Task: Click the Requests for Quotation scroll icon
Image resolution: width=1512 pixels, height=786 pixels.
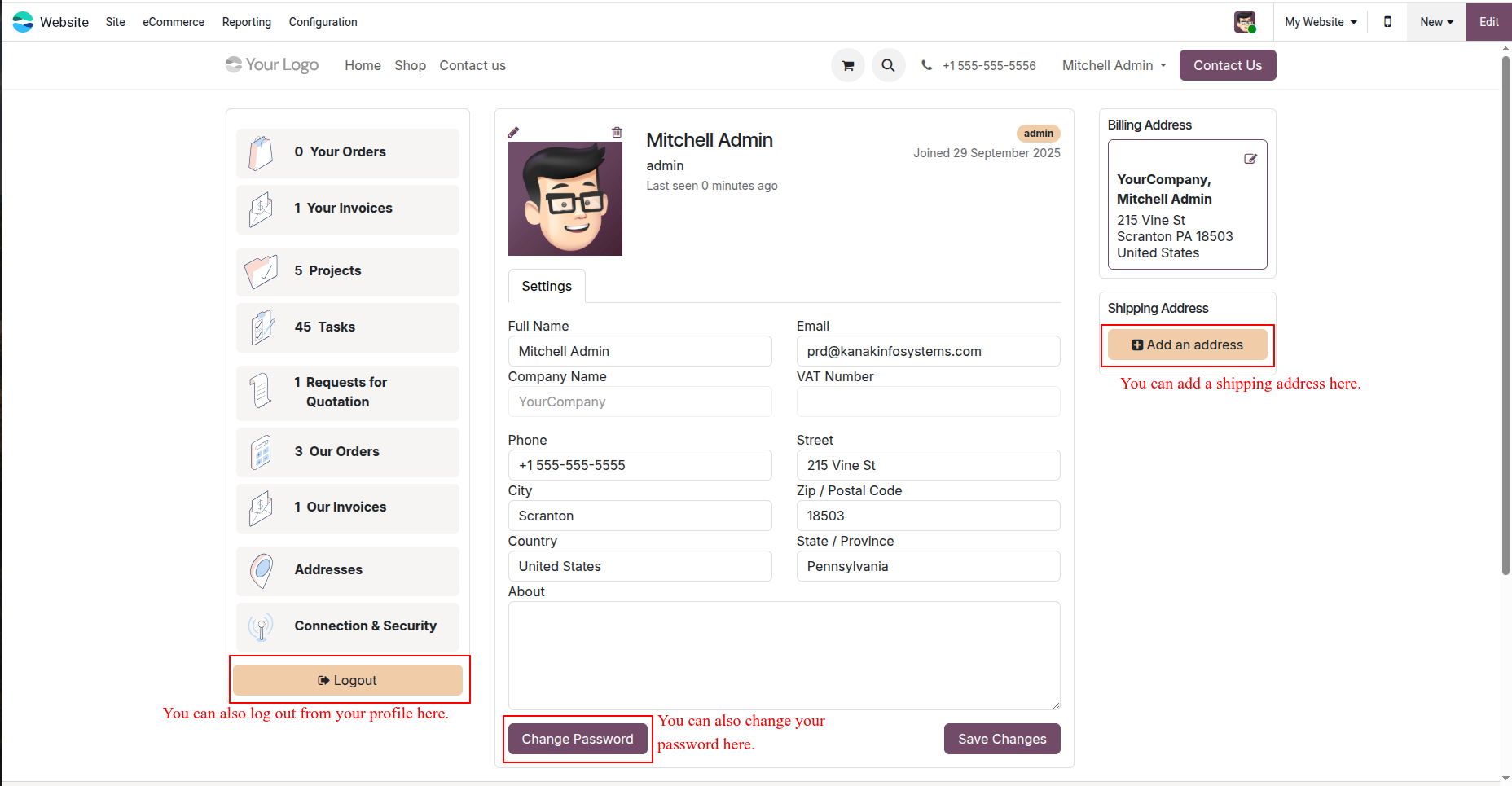Action: click(x=261, y=391)
